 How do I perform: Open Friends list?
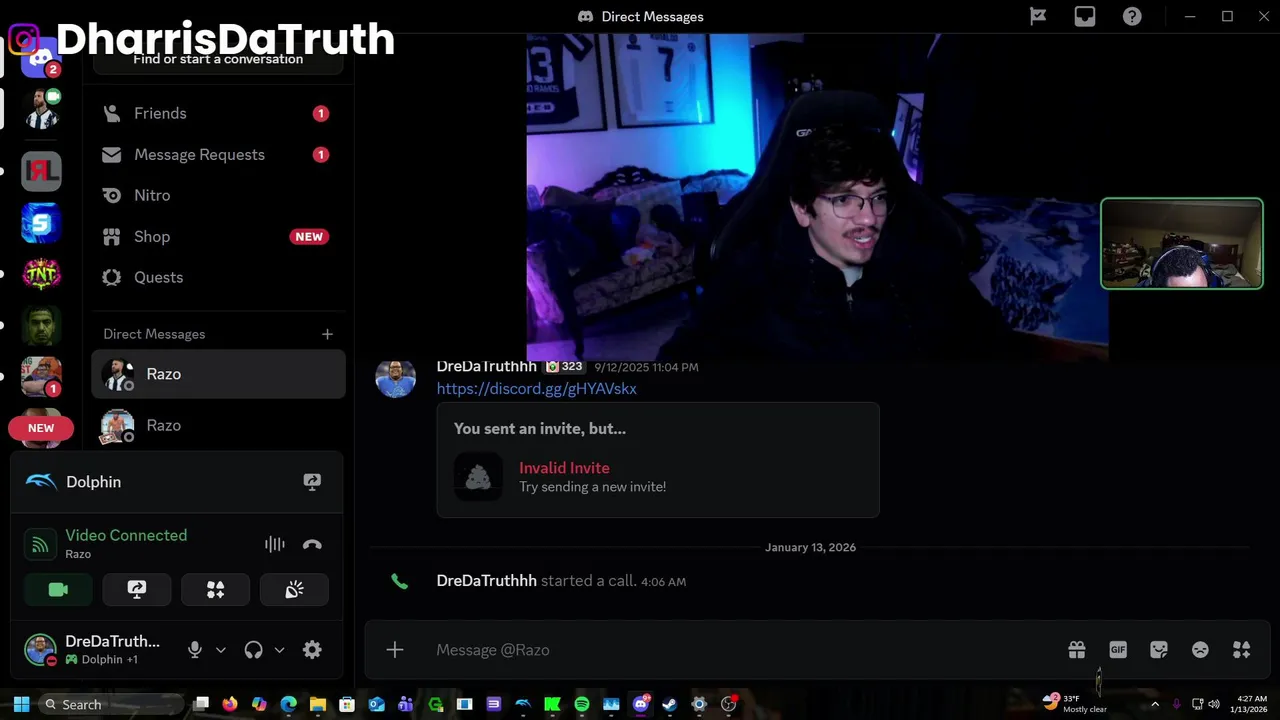click(218, 113)
